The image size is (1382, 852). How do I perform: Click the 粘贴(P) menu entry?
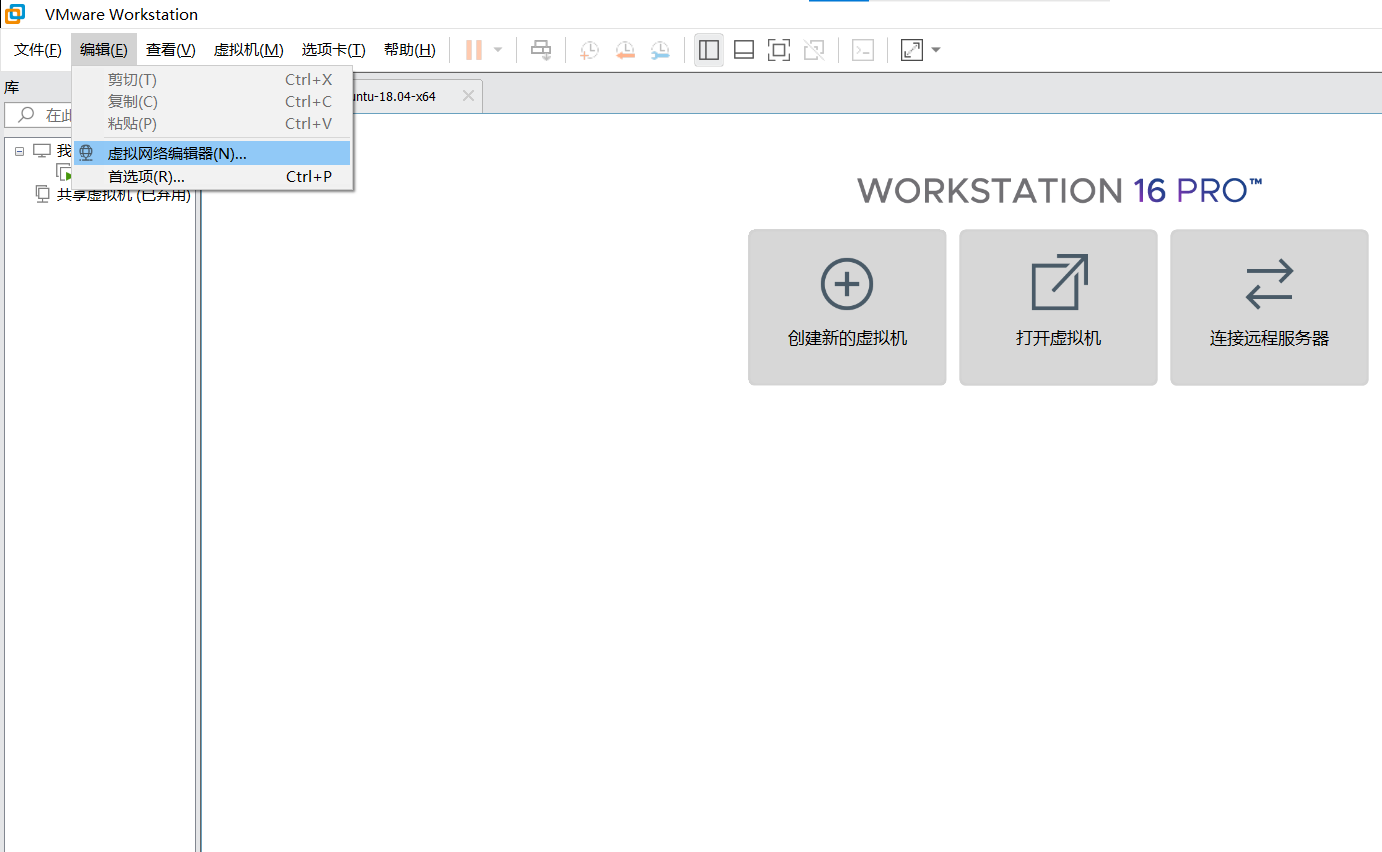212,124
